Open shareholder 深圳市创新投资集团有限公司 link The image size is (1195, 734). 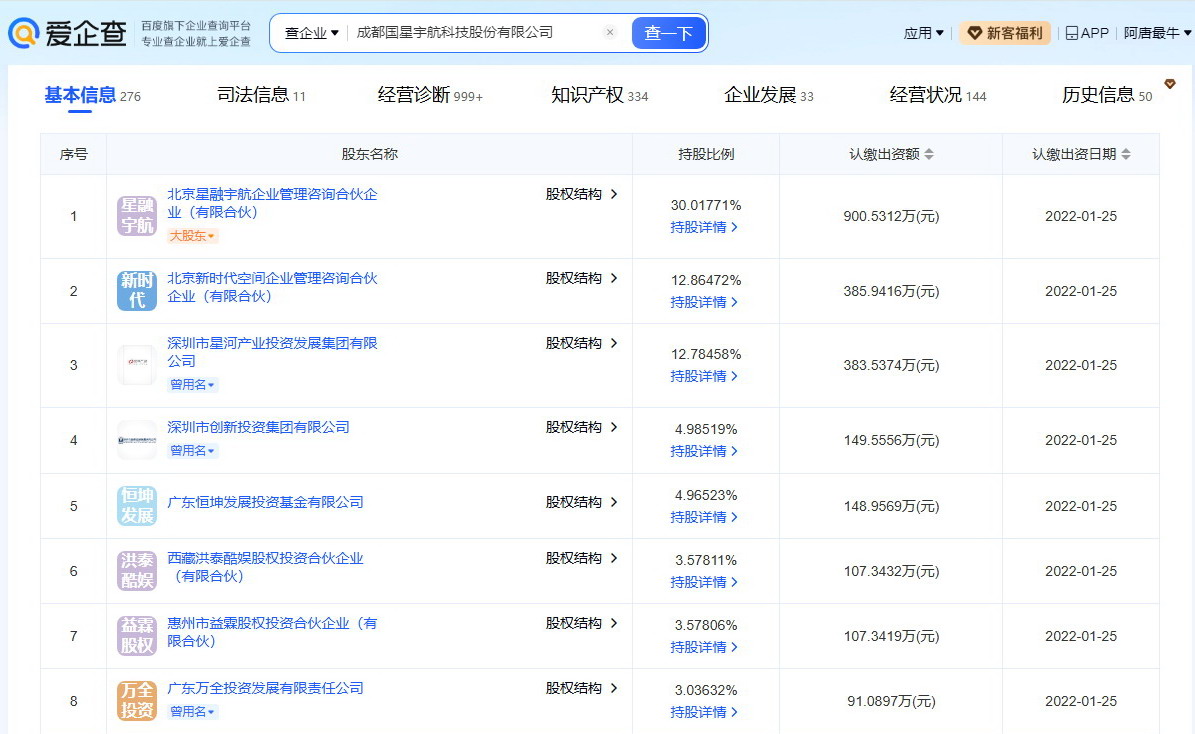click(258, 427)
